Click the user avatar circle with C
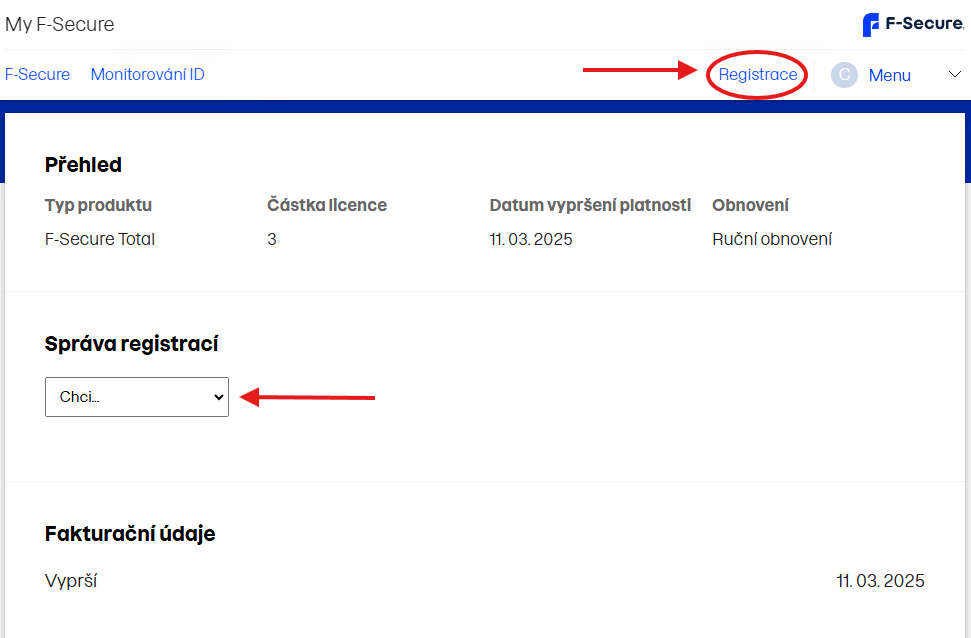The width and height of the screenshot is (971, 638). (844, 75)
